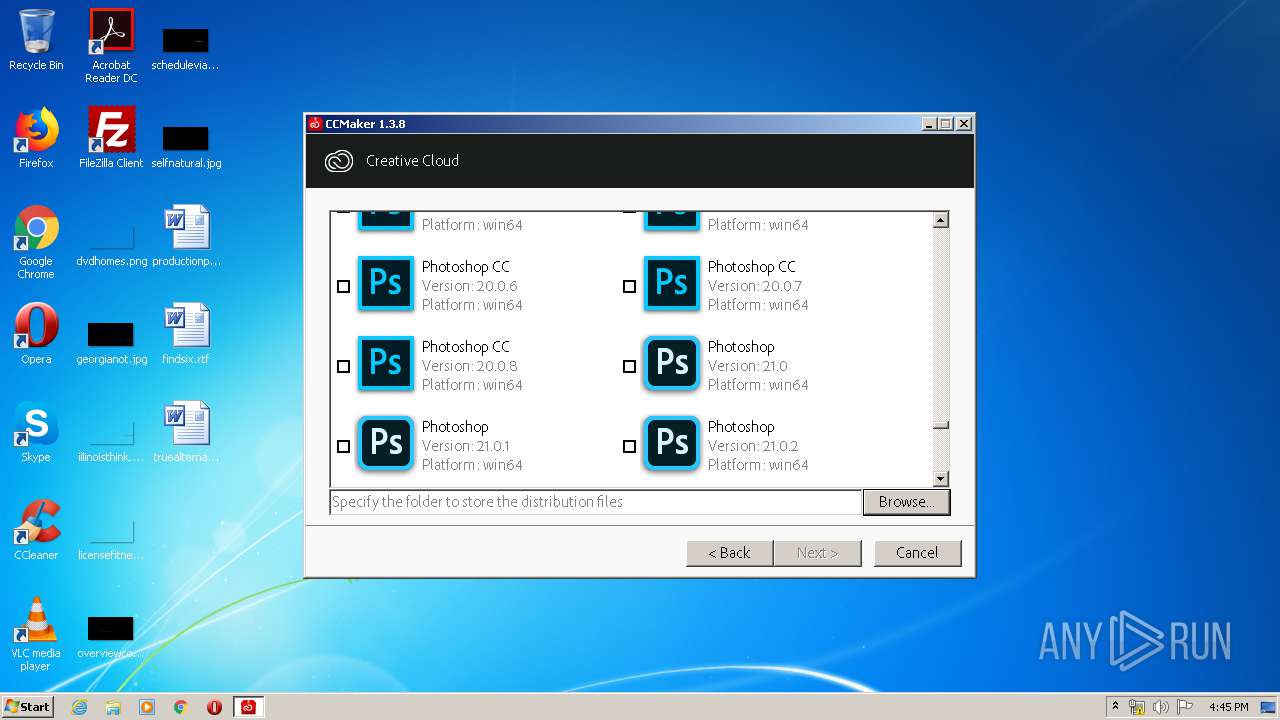
Task: Select the Google Chrome desktop shortcut
Action: (x=36, y=242)
